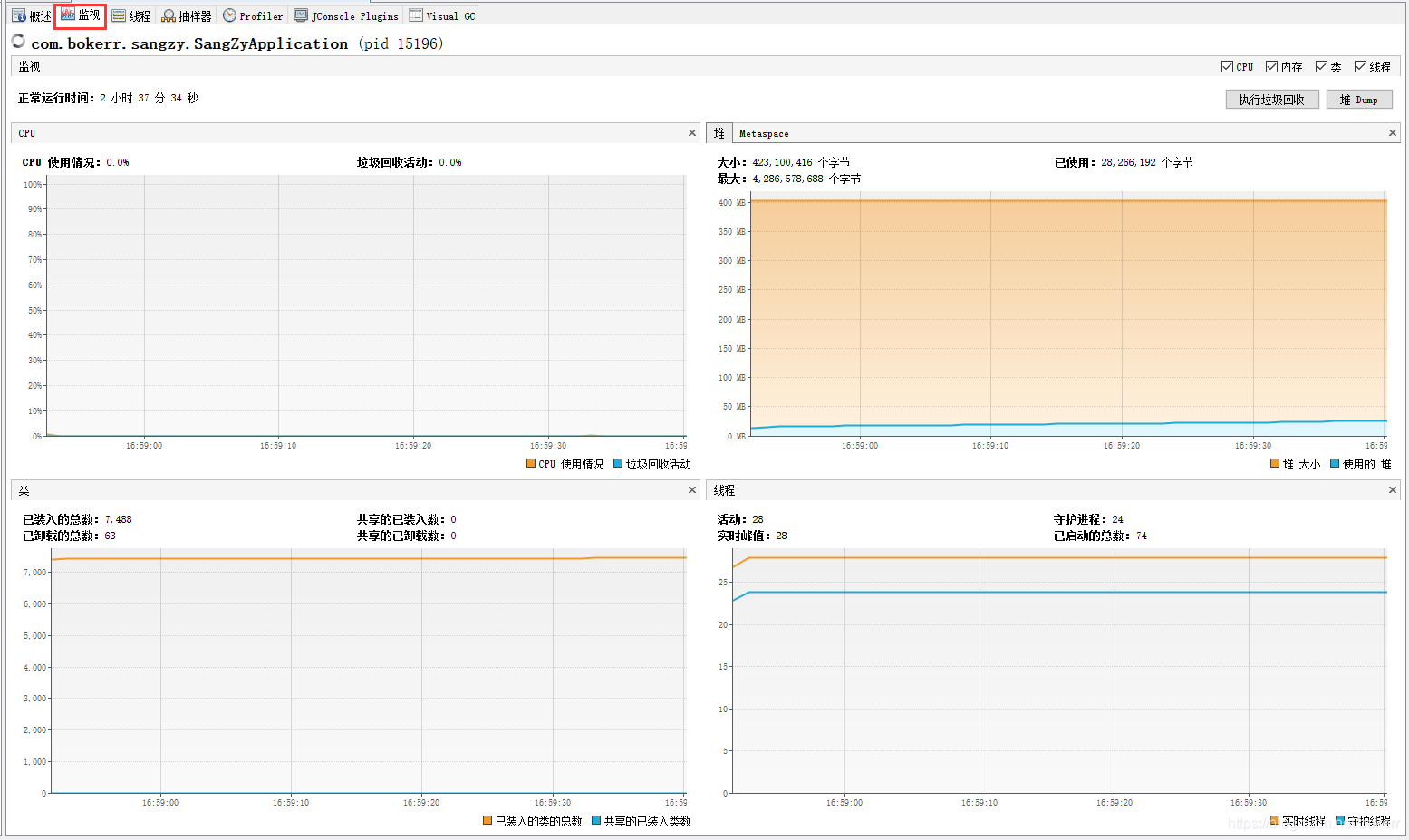The width and height of the screenshot is (1409, 840).
Task: Select the Metaspace sub-tab
Action: pyautogui.click(x=764, y=133)
